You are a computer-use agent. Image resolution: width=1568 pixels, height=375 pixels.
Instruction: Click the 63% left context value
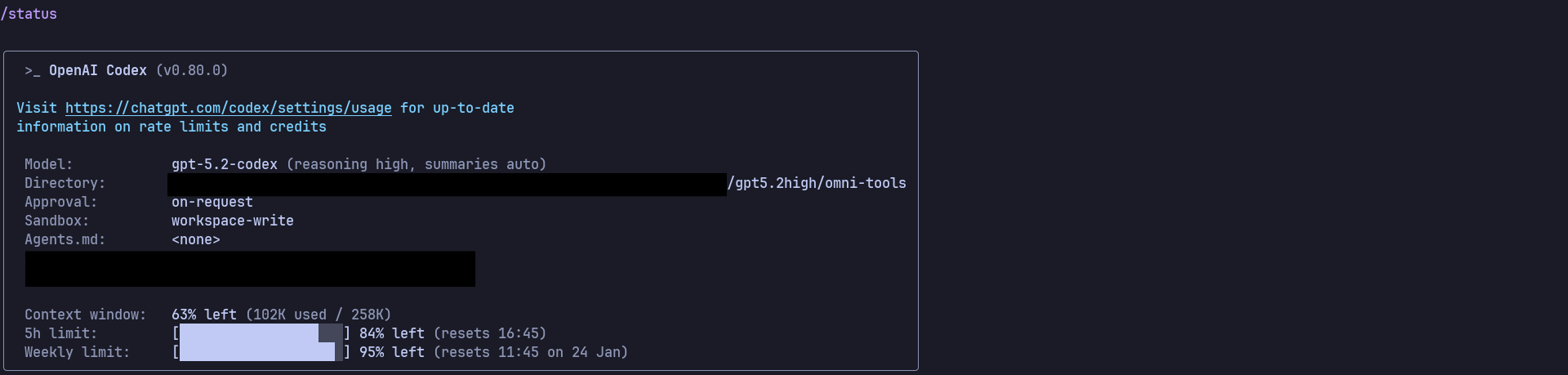[x=204, y=315]
